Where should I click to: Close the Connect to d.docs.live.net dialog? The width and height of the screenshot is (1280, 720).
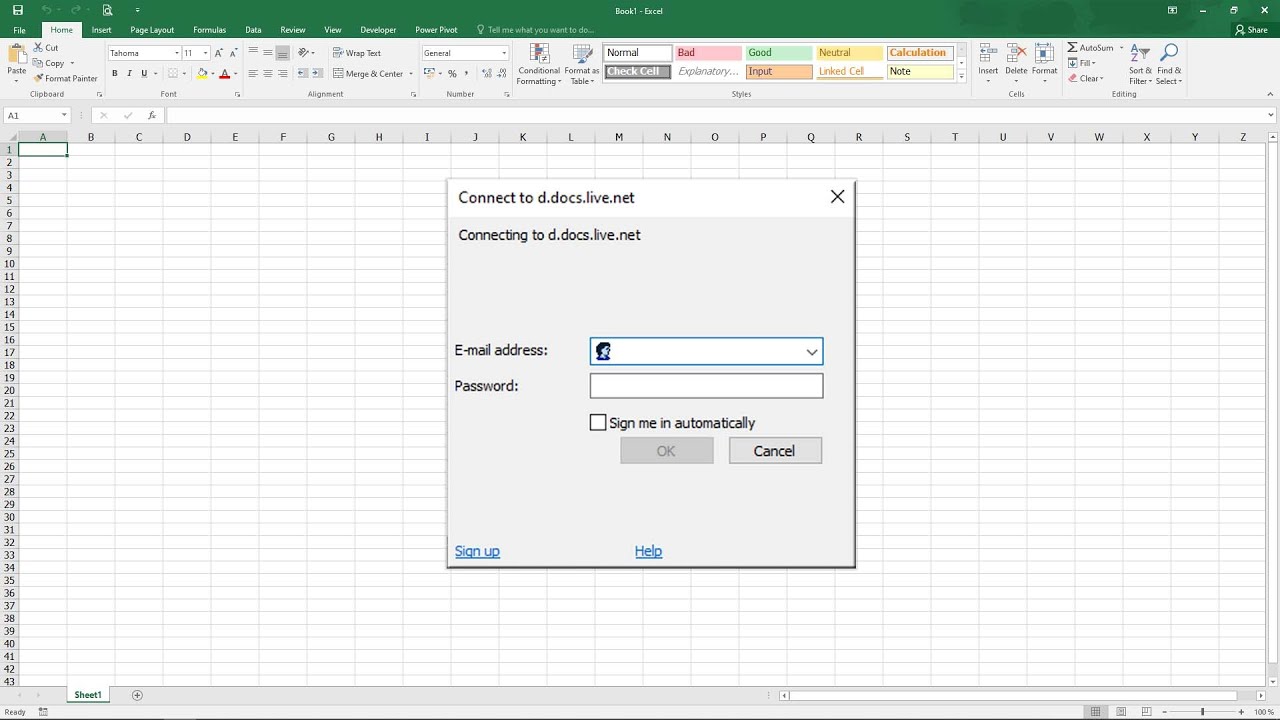[x=838, y=197]
